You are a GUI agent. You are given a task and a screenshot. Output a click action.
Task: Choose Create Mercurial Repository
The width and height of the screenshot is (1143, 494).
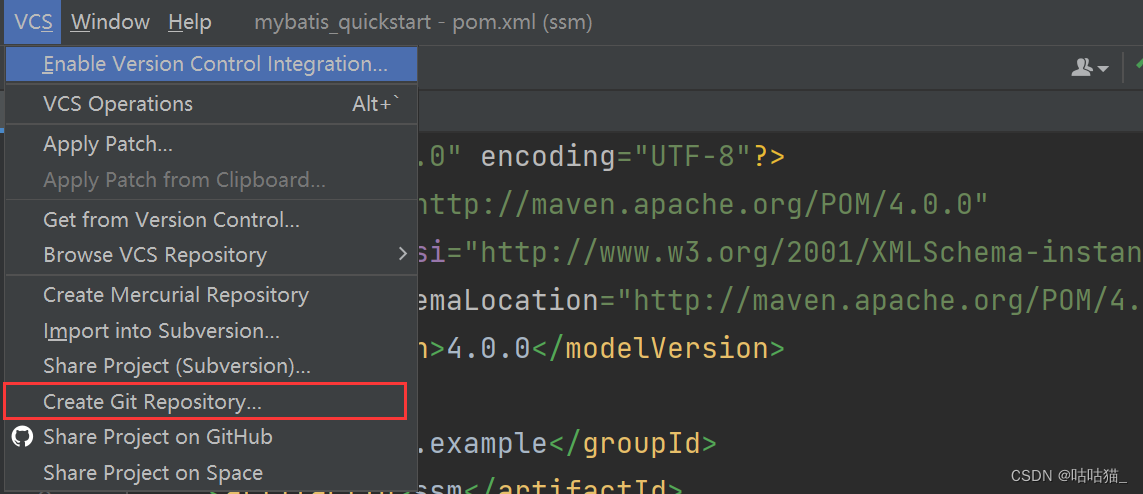pos(211,295)
